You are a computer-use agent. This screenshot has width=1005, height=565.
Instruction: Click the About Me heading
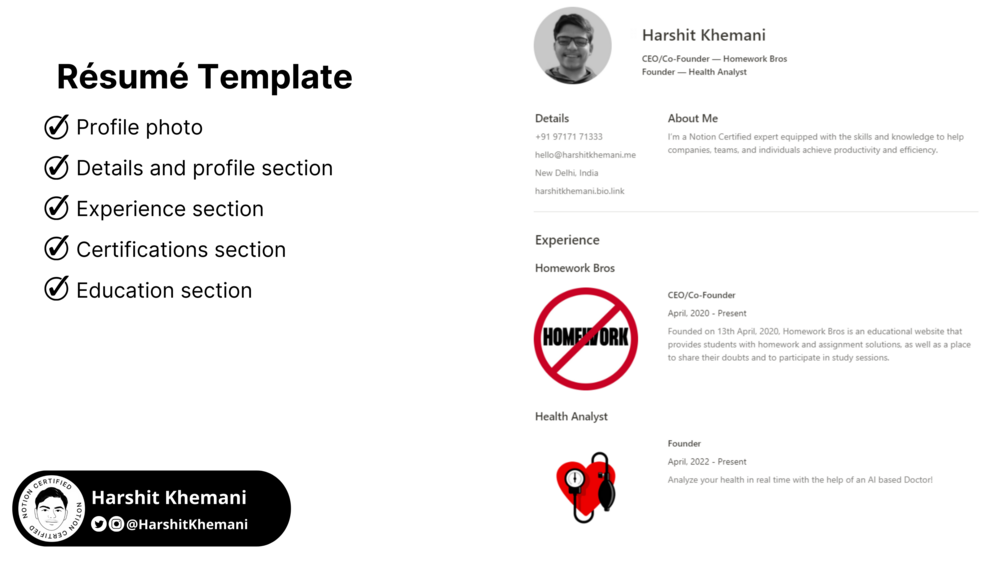point(692,118)
